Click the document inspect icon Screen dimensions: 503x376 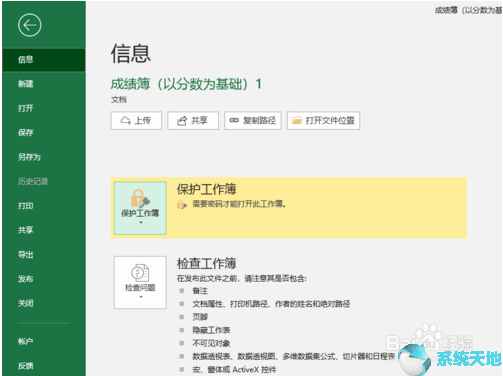(x=140, y=273)
